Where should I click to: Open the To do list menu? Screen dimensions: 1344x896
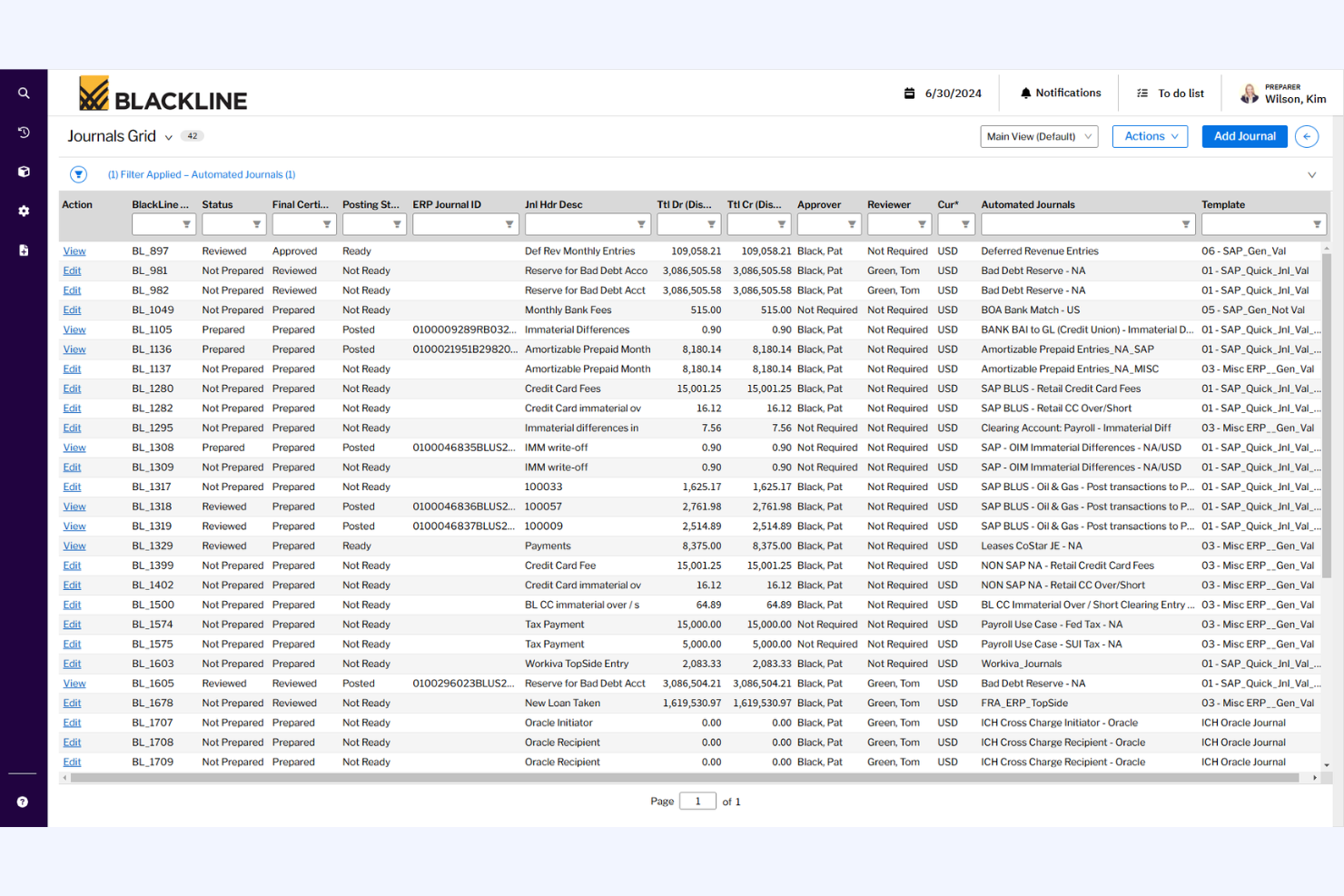[x=1170, y=93]
